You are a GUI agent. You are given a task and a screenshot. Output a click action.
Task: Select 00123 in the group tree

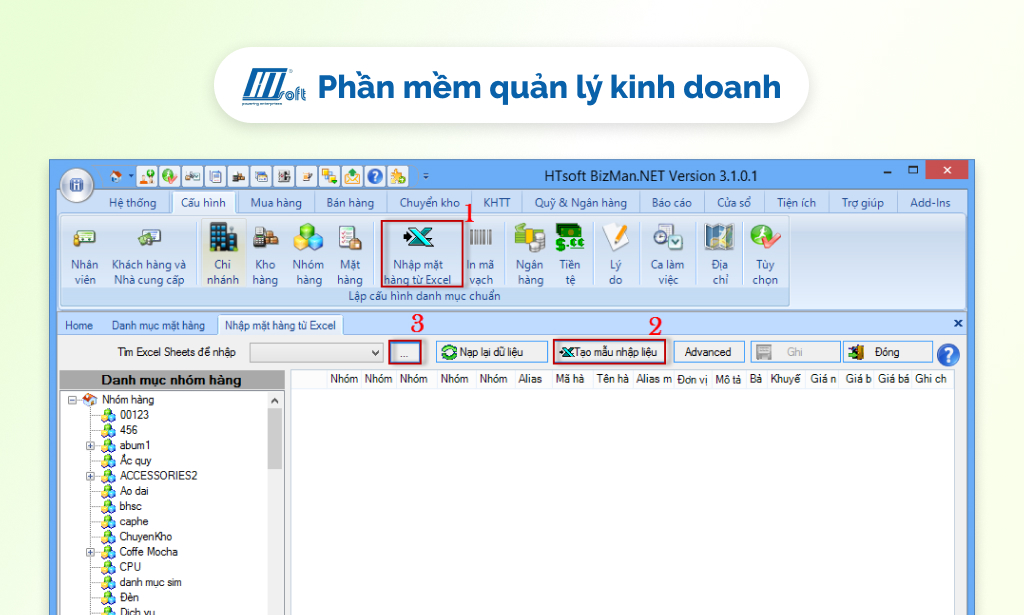[x=135, y=415]
